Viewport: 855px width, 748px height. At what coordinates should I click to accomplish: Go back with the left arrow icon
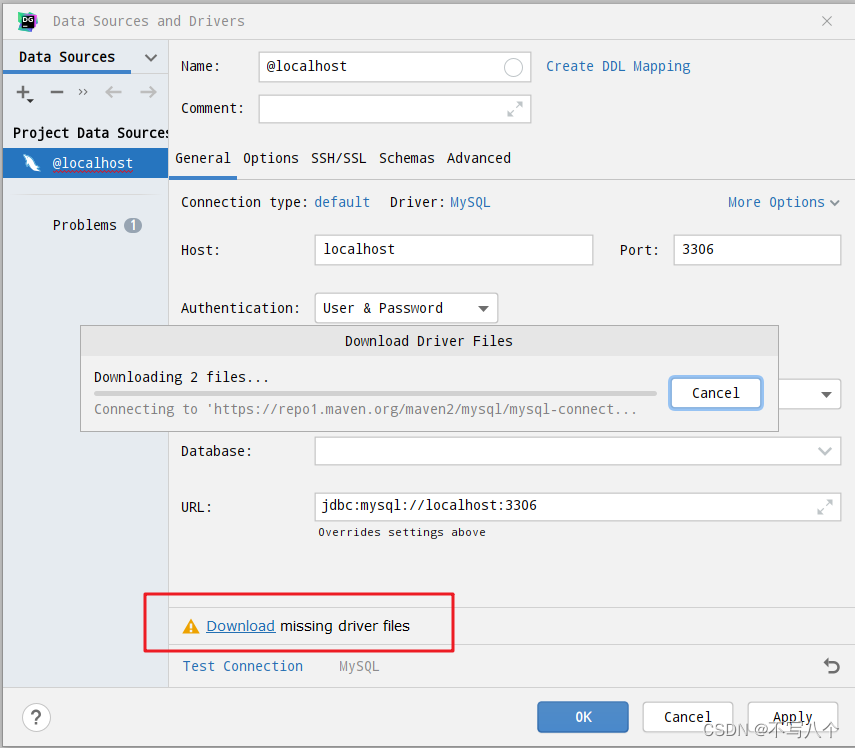pos(113,92)
